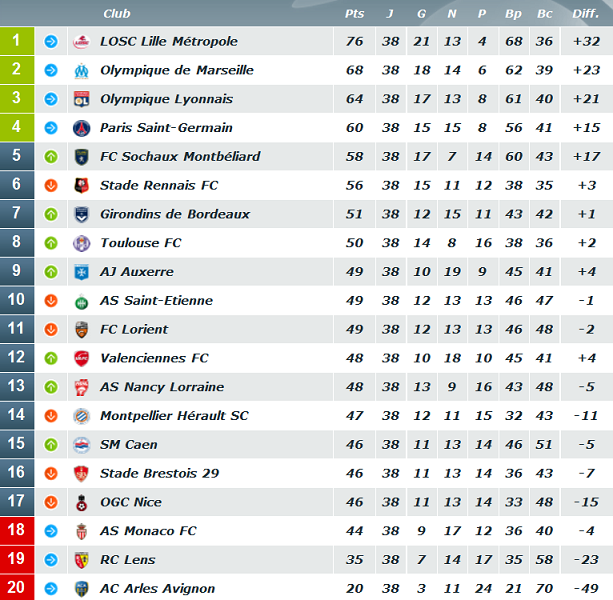
Task: Click the orange down arrow beside OGC Nice
Action: point(51,502)
